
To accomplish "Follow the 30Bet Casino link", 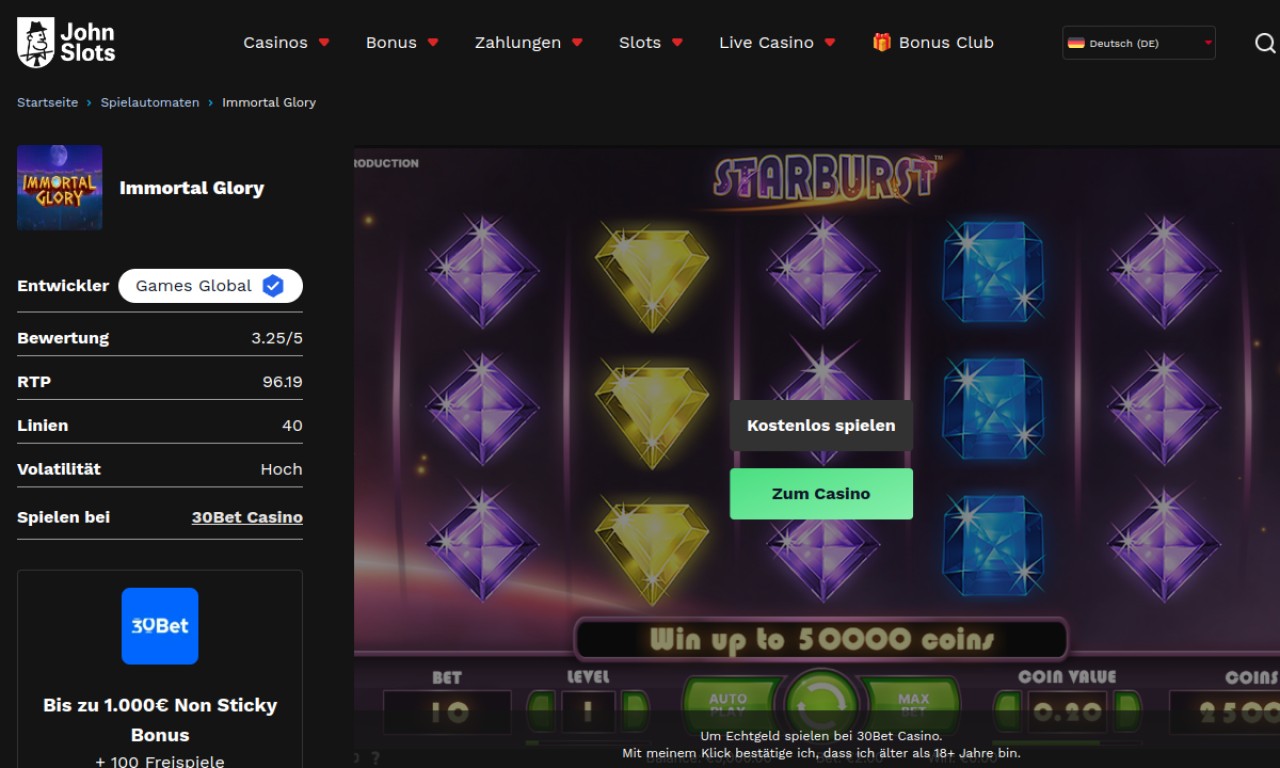I will (x=247, y=517).
